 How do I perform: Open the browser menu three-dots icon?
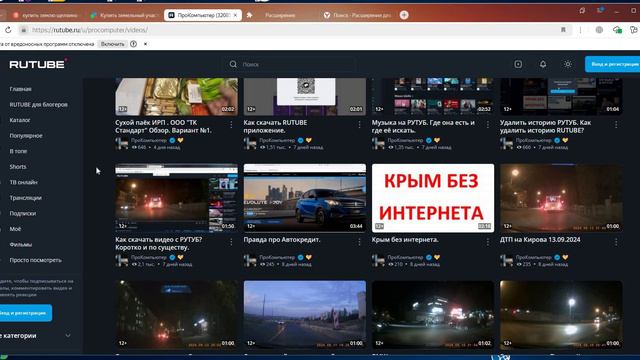[580, 30]
